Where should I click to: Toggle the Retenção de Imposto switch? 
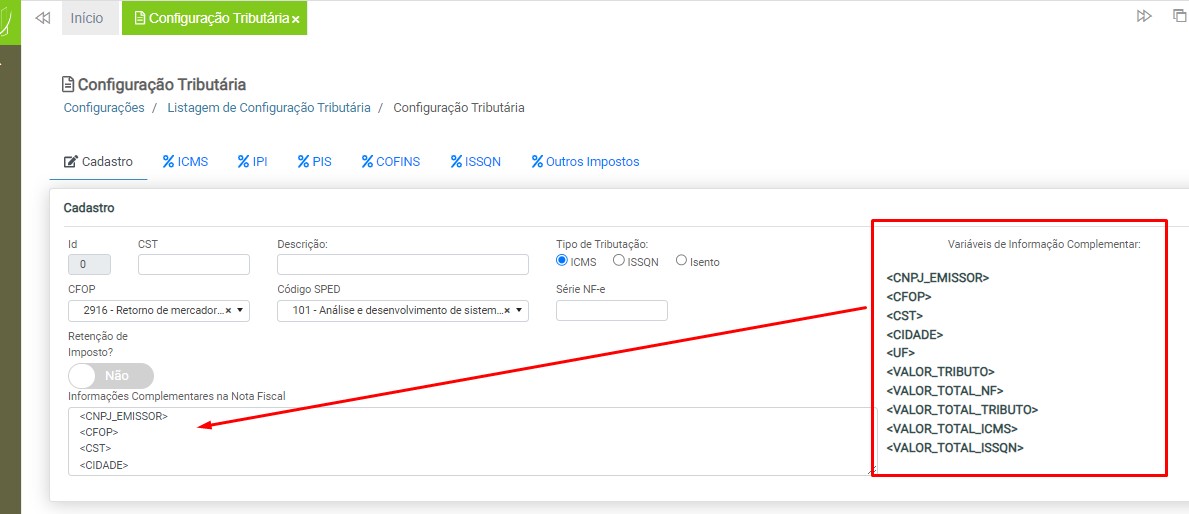tap(111, 376)
